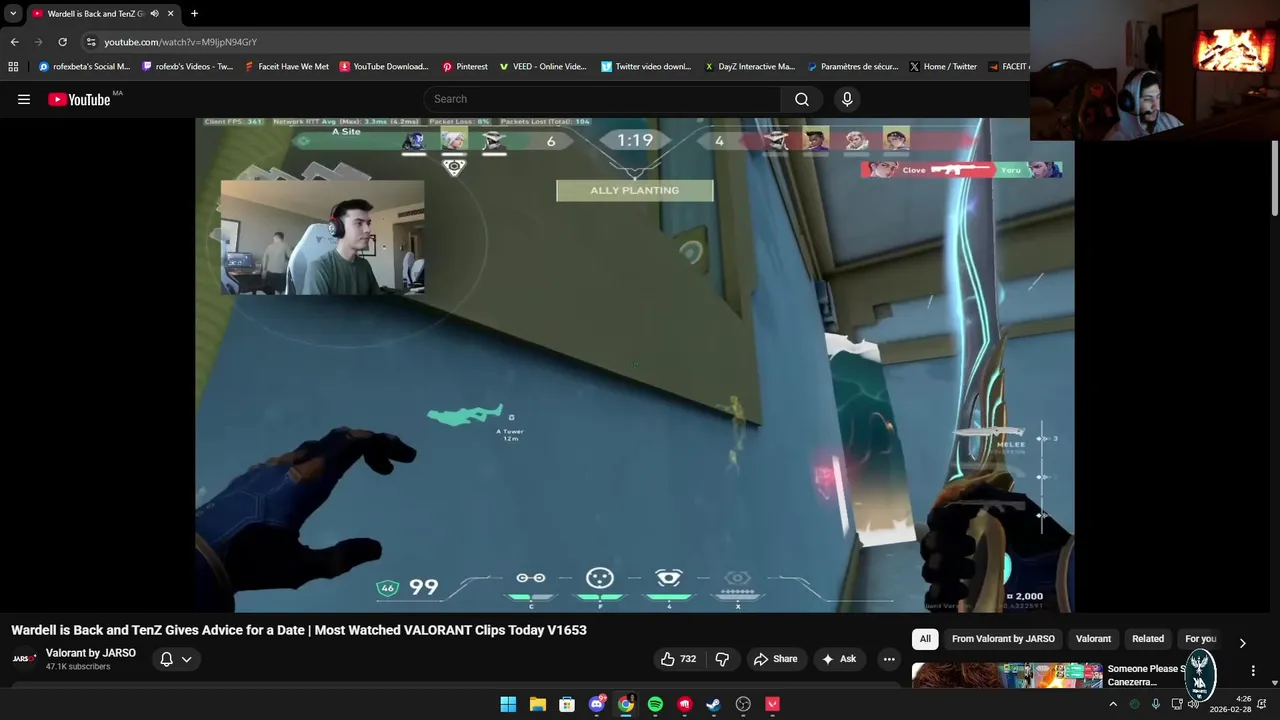Reload the YouTube page
The image size is (1280, 720).
coord(62,42)
